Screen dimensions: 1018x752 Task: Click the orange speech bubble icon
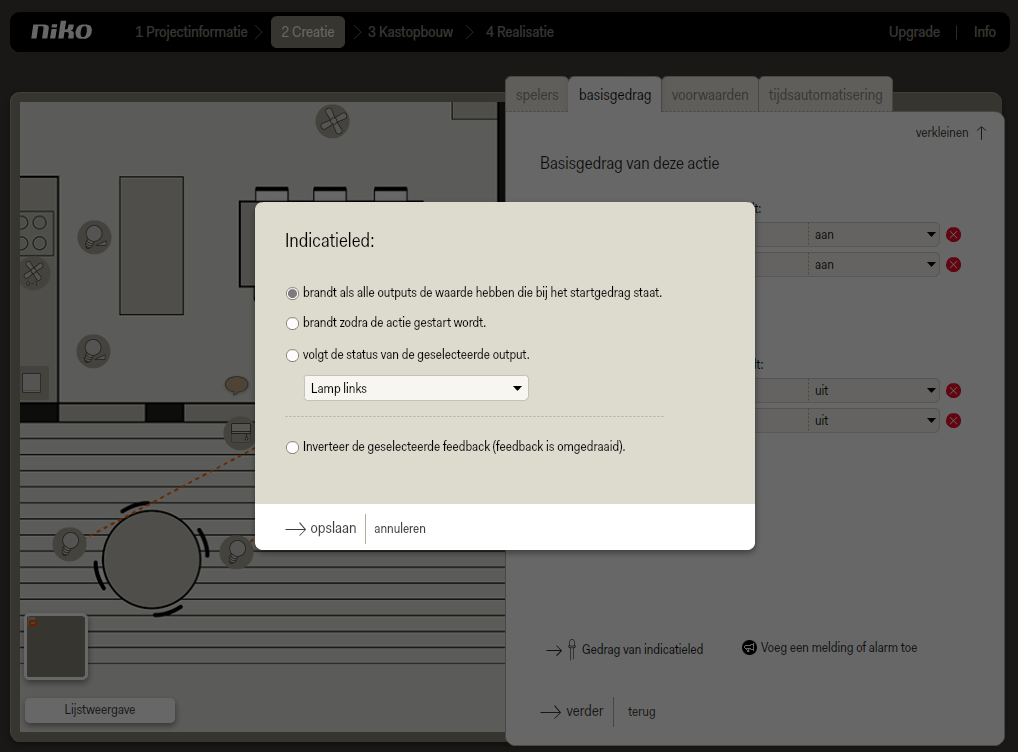(x=236, y=384)
